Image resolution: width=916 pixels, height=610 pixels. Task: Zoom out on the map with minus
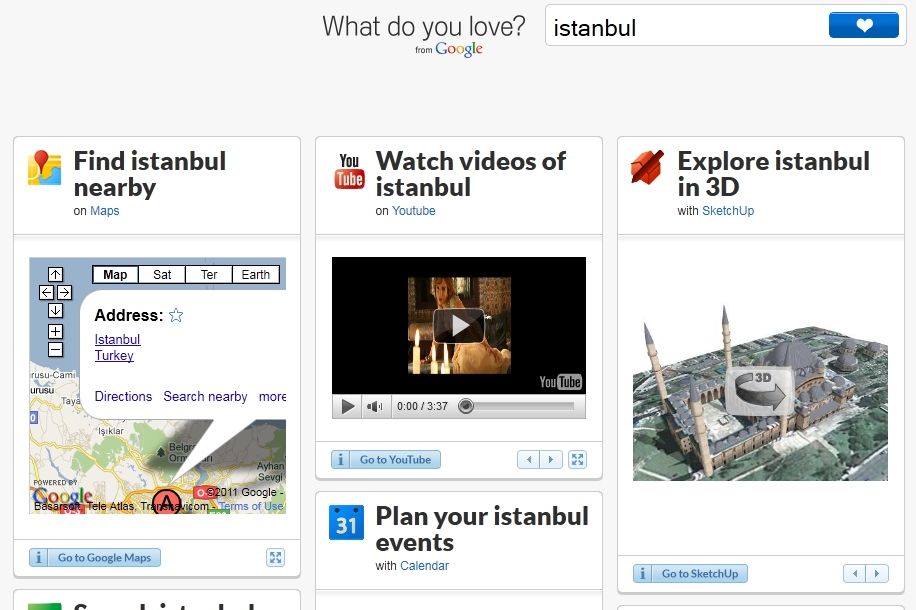click(x=55, y=349)
